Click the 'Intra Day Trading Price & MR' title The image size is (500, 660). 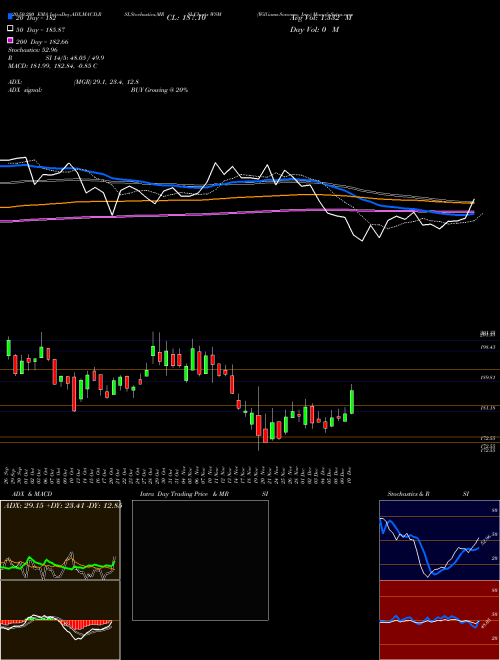tap(184, 494)
